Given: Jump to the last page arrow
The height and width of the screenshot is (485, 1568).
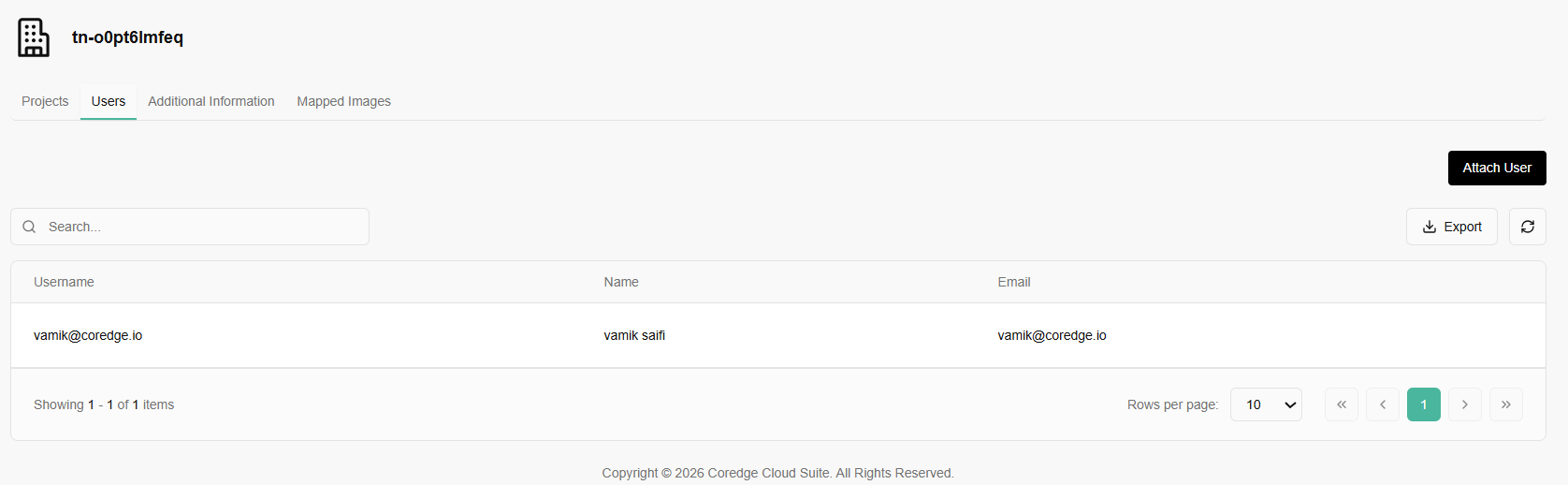Looking at the screenshot, I should [1505, 404].
